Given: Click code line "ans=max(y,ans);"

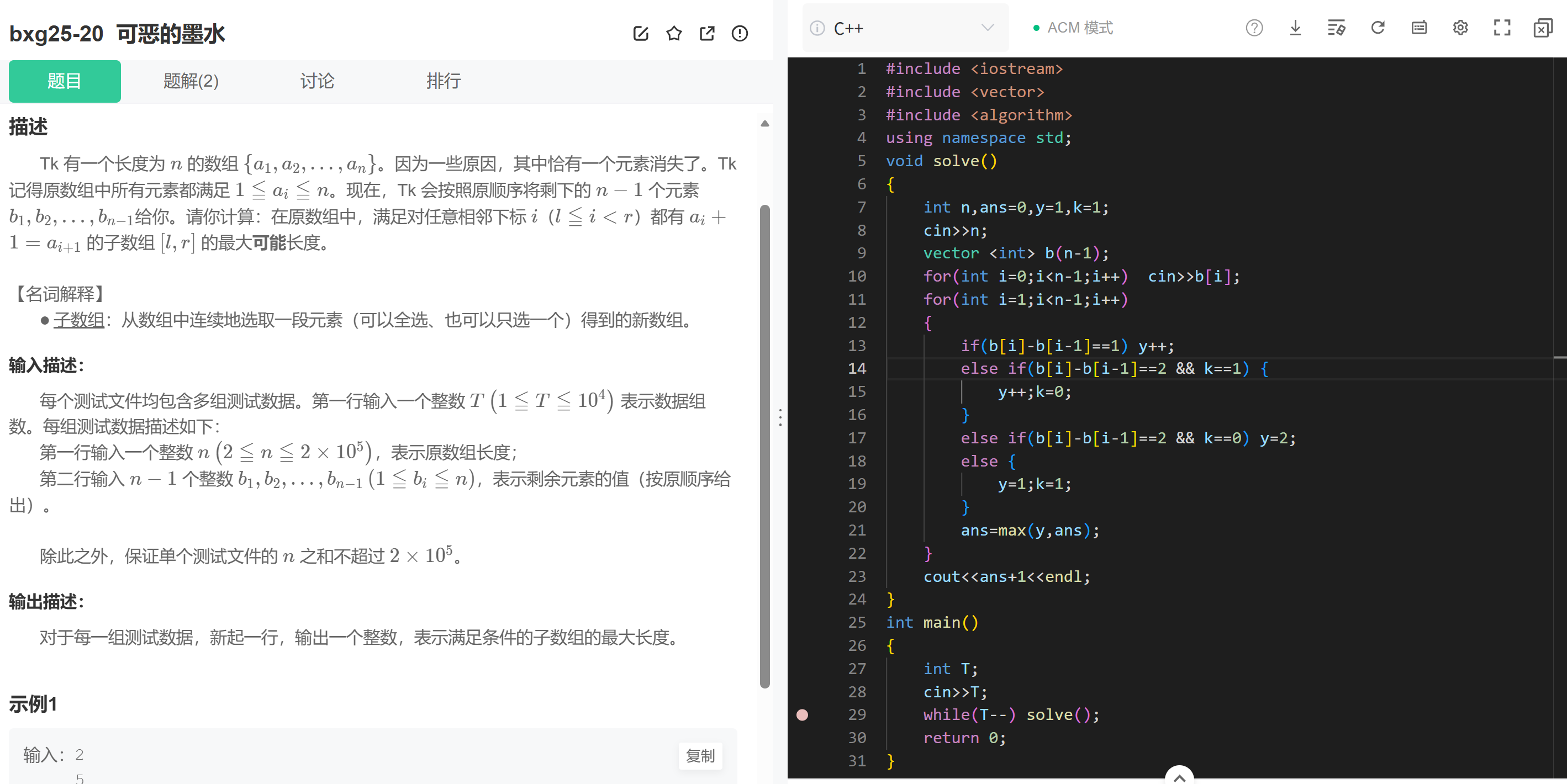Looking at the screenshot, I should tap(1030, 531).
